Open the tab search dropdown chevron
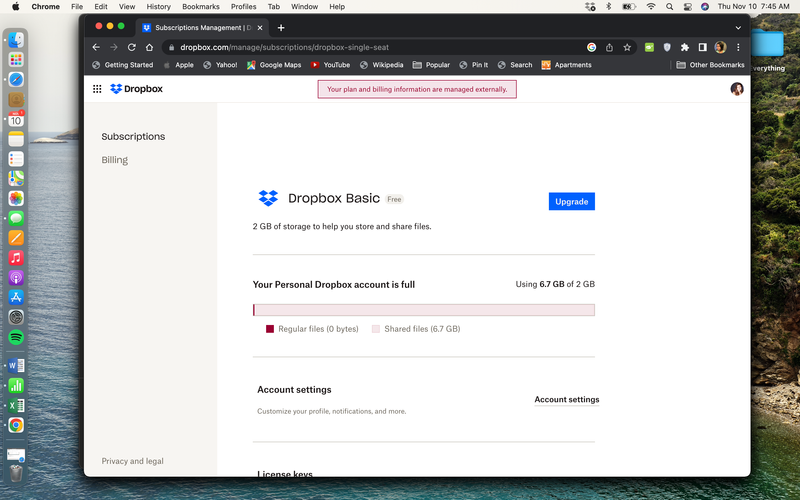This screenshot has width=800, height=500. (x=738, y=28)
